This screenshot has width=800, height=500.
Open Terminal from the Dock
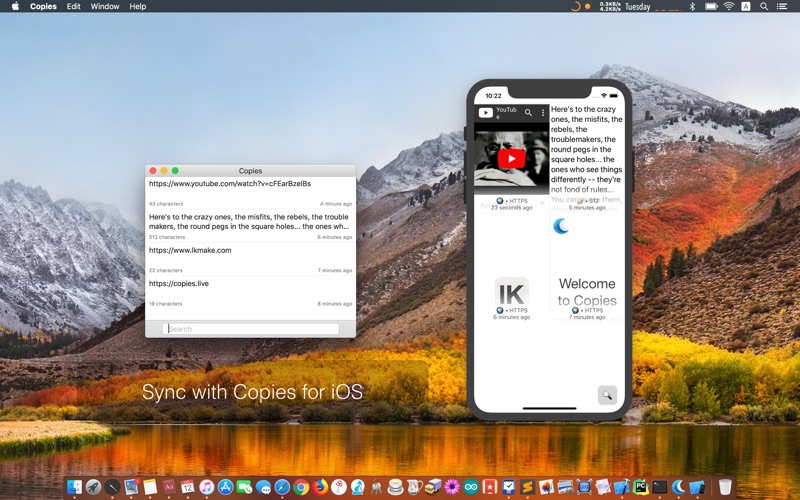click(x=659, y=487)
